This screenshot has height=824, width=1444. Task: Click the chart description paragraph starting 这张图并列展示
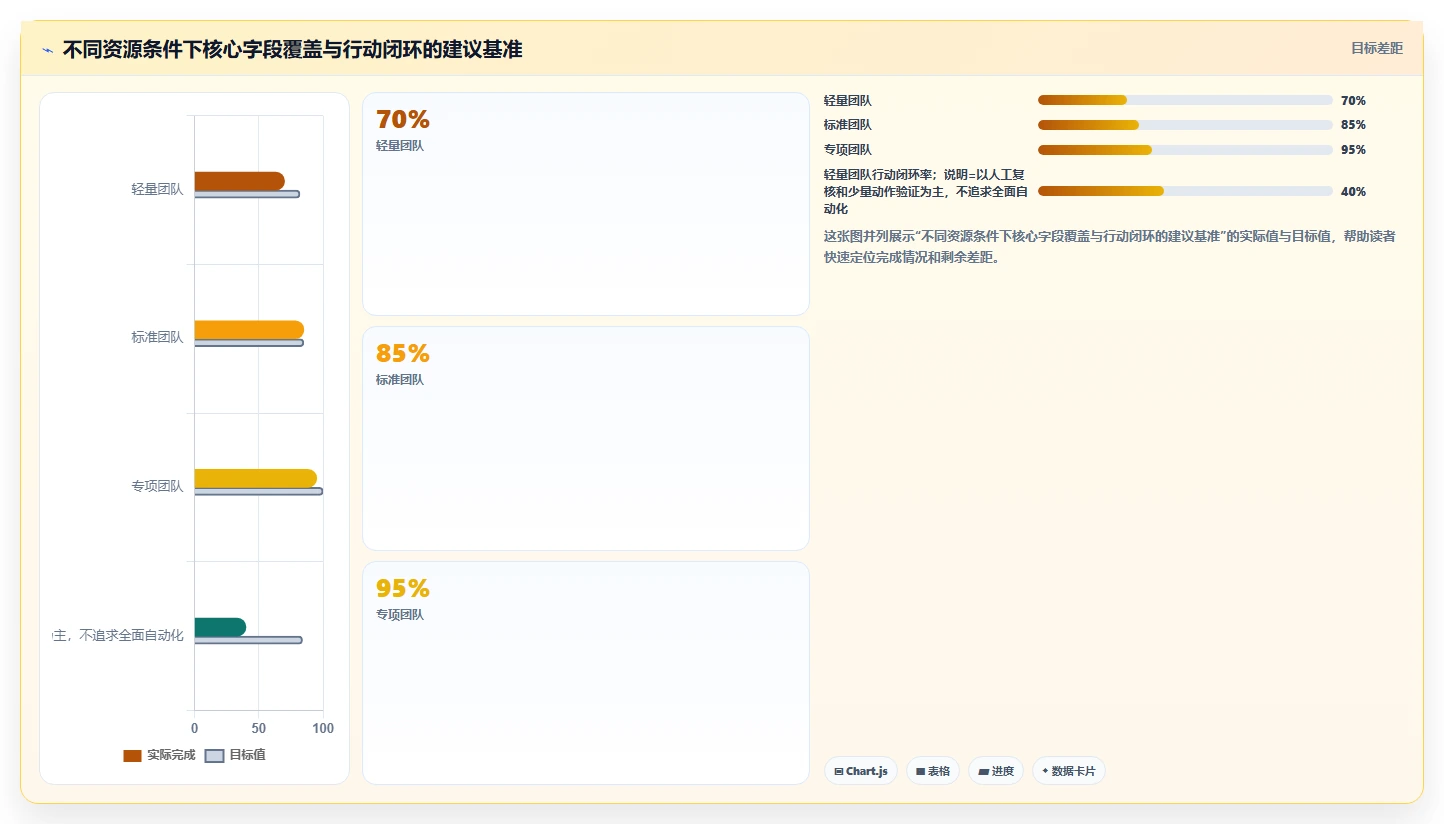click(1110, 247)
